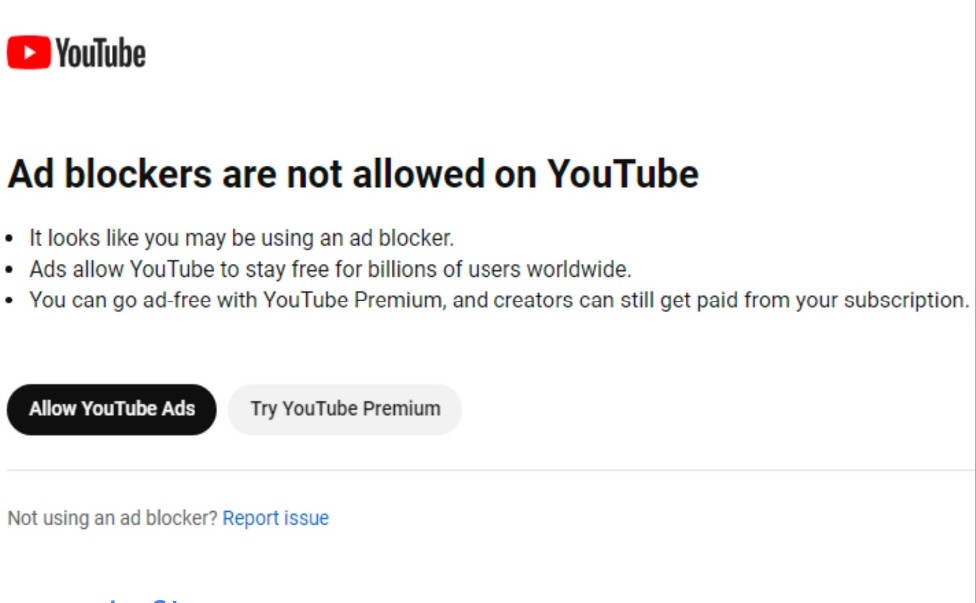Click 'YouTube Premium' within the third bullet
This screenshot has height=603, width=976.
click(354, 300)
